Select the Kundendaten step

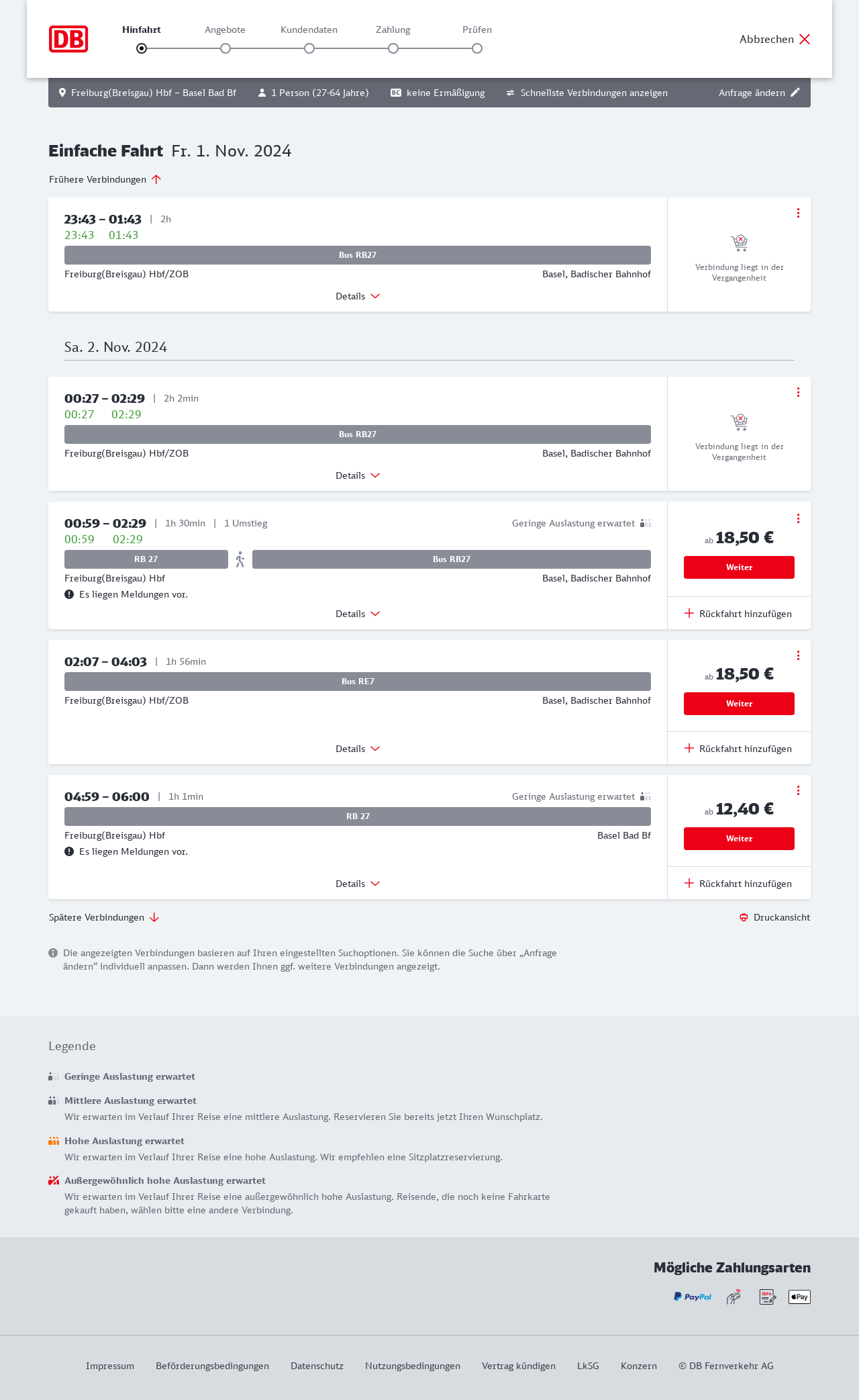tap(309, 48)
